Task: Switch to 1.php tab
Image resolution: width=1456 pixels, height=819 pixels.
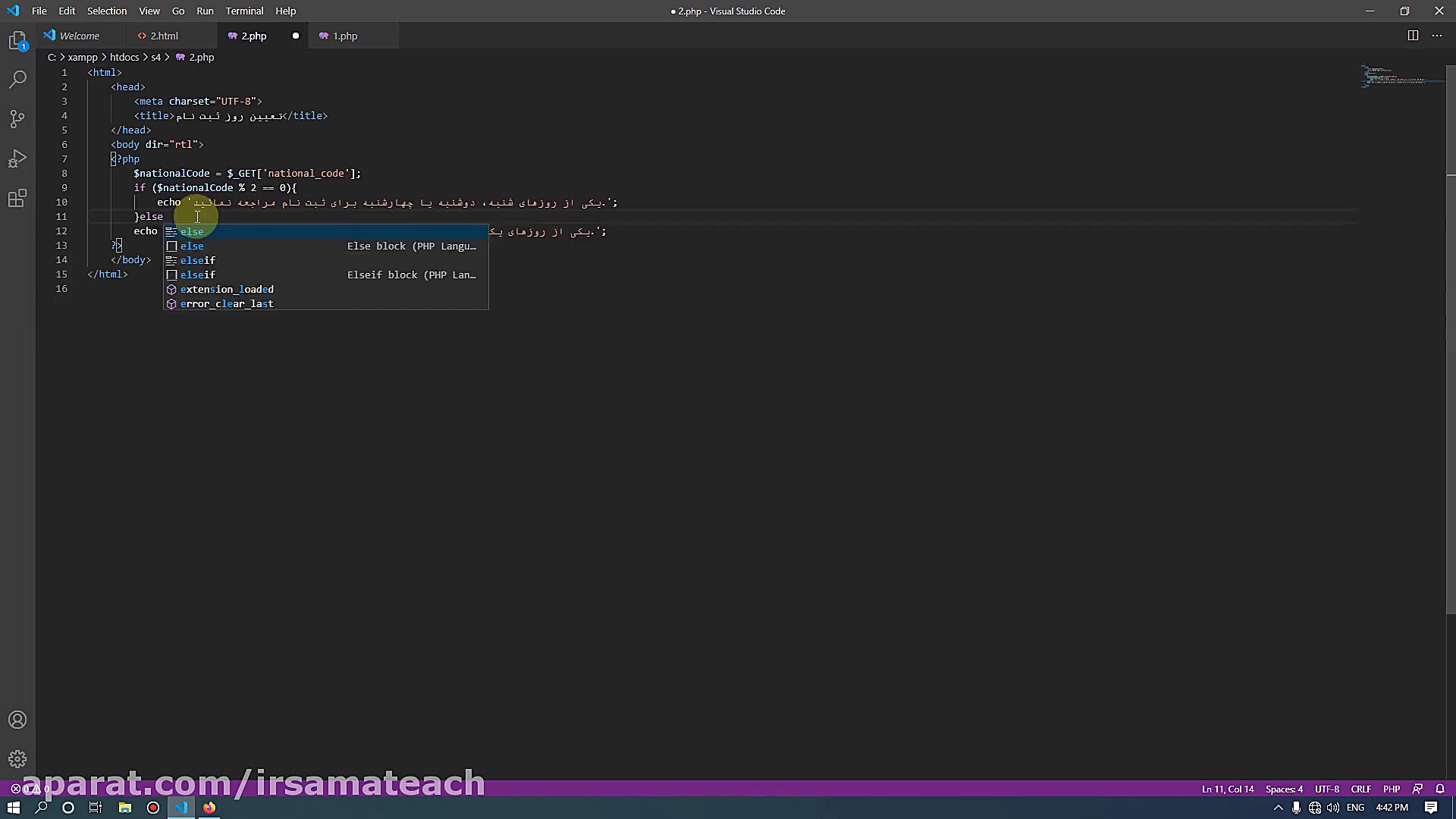Action: tap(345, 36)
